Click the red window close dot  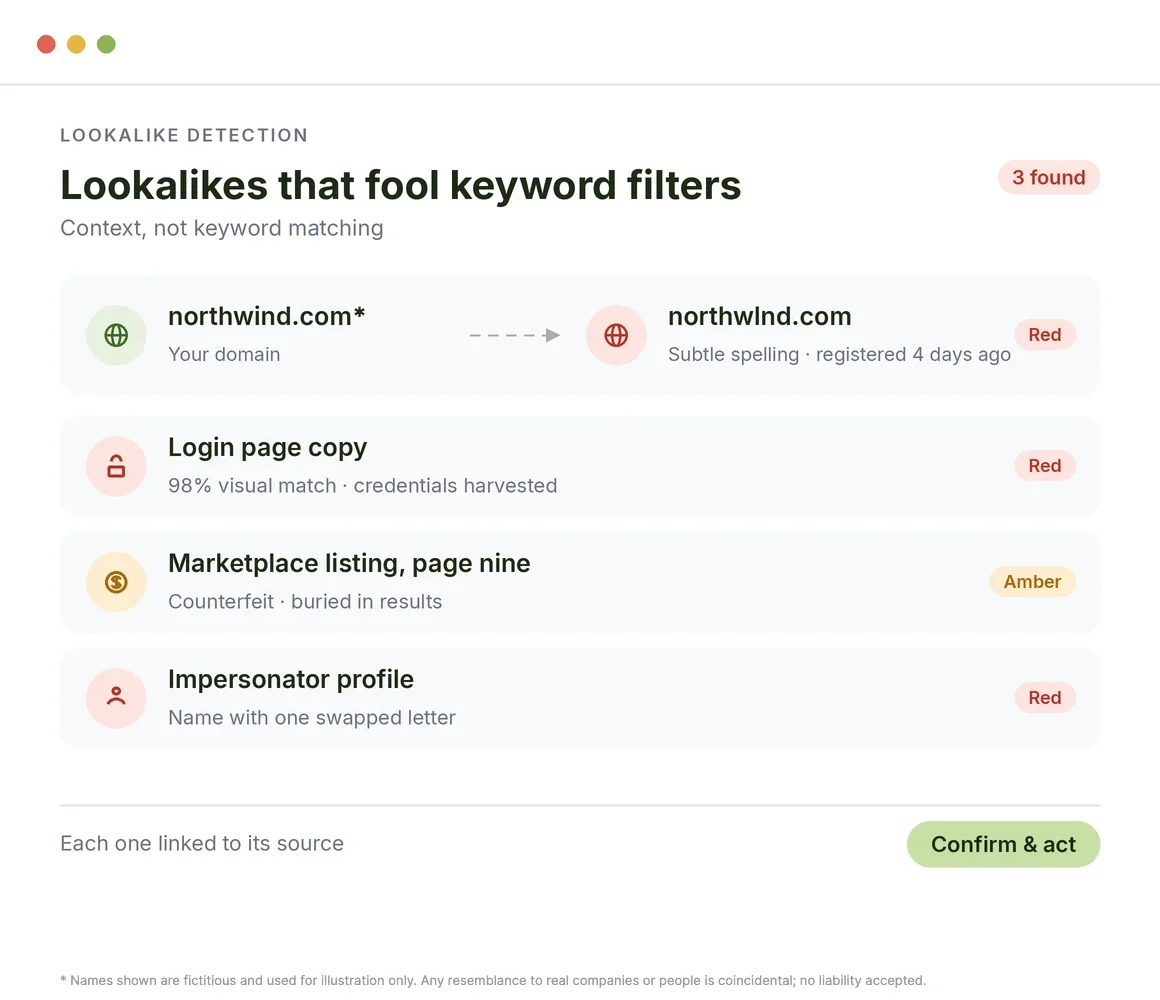[46, 44]
